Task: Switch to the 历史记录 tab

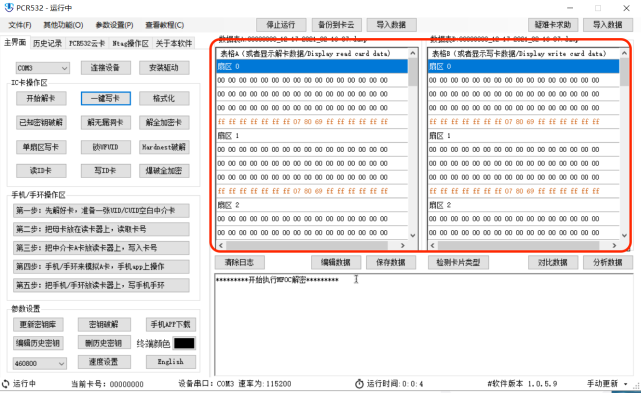Action: point(47,43)
